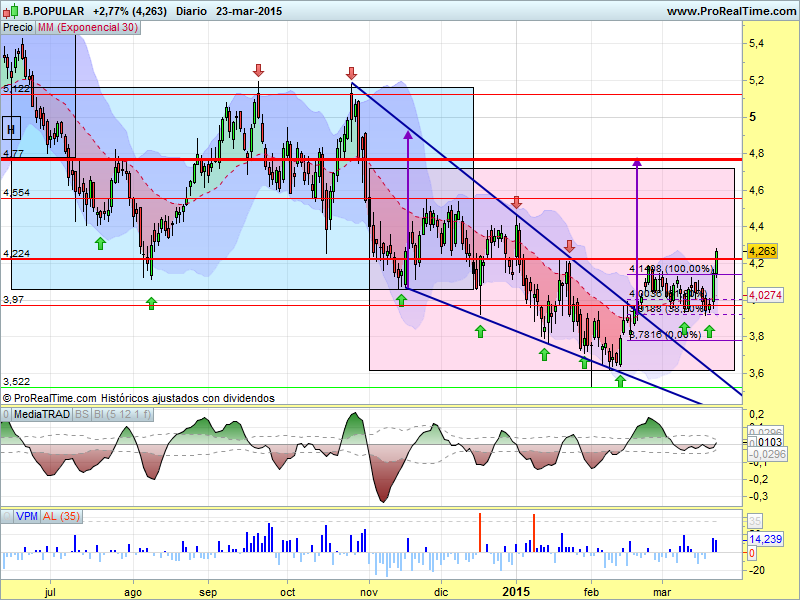This screenshot has height=600, width=800.
Task: Select the 4,224 horizontal line label
Action: point(16,253)
